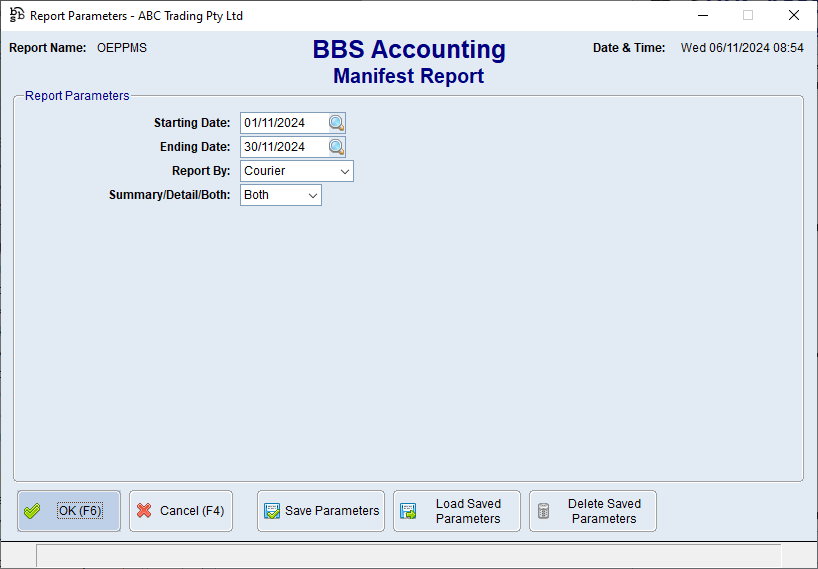Click the Delete Saved Parameters button
The image size is (818, 569).
(593, 511)
